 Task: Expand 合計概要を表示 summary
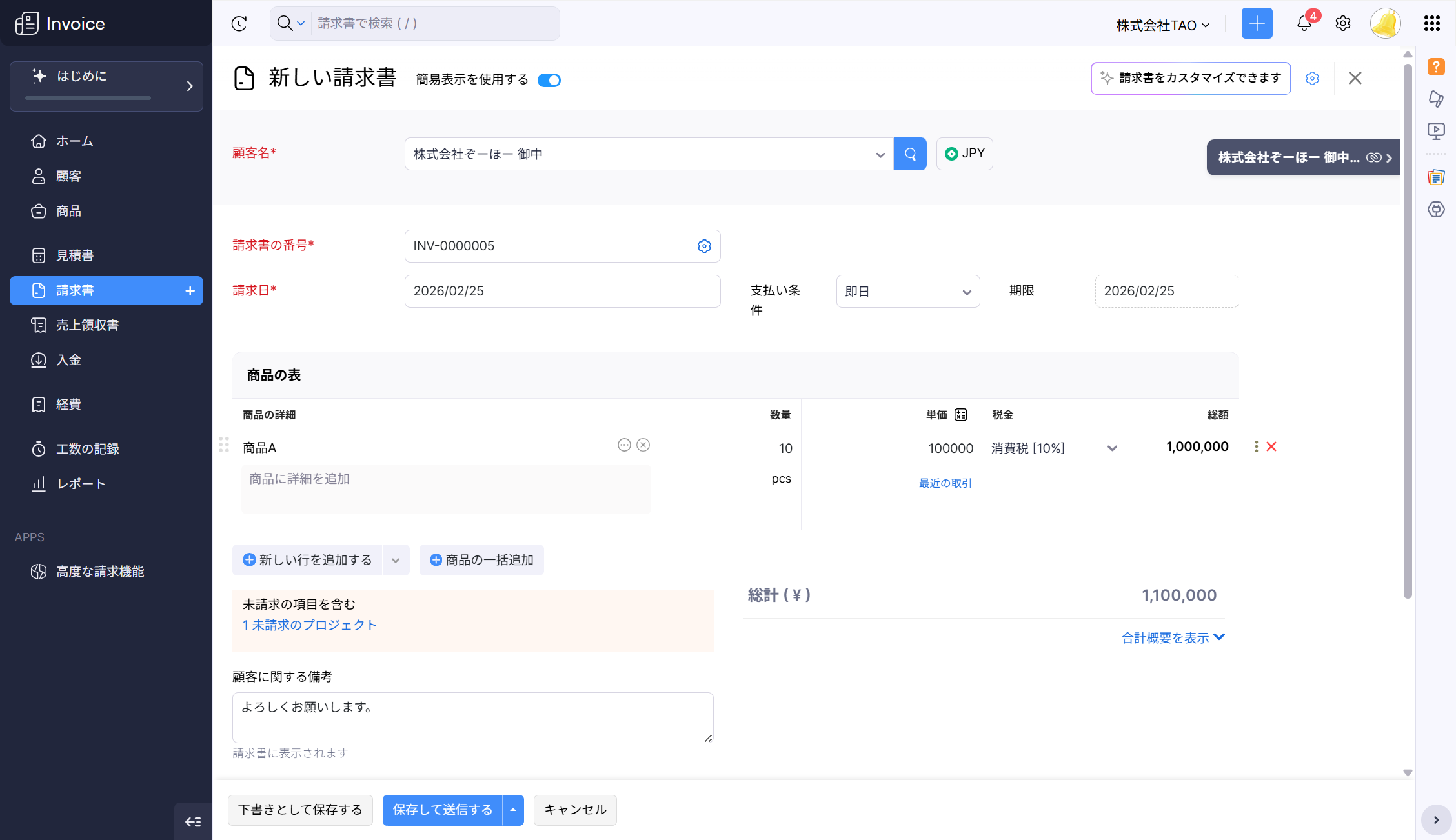[1173, 637]
